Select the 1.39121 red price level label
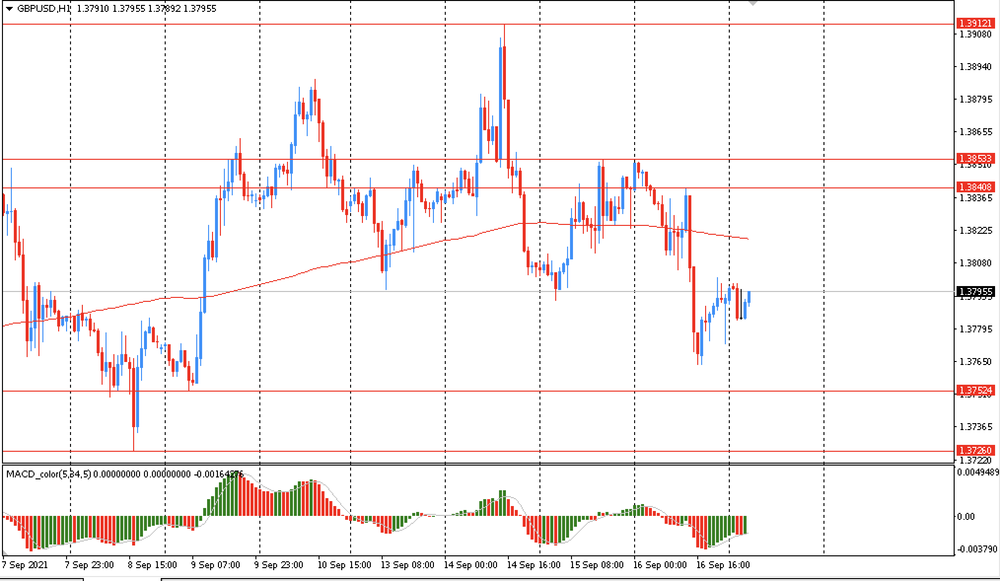 click(976, 24)
